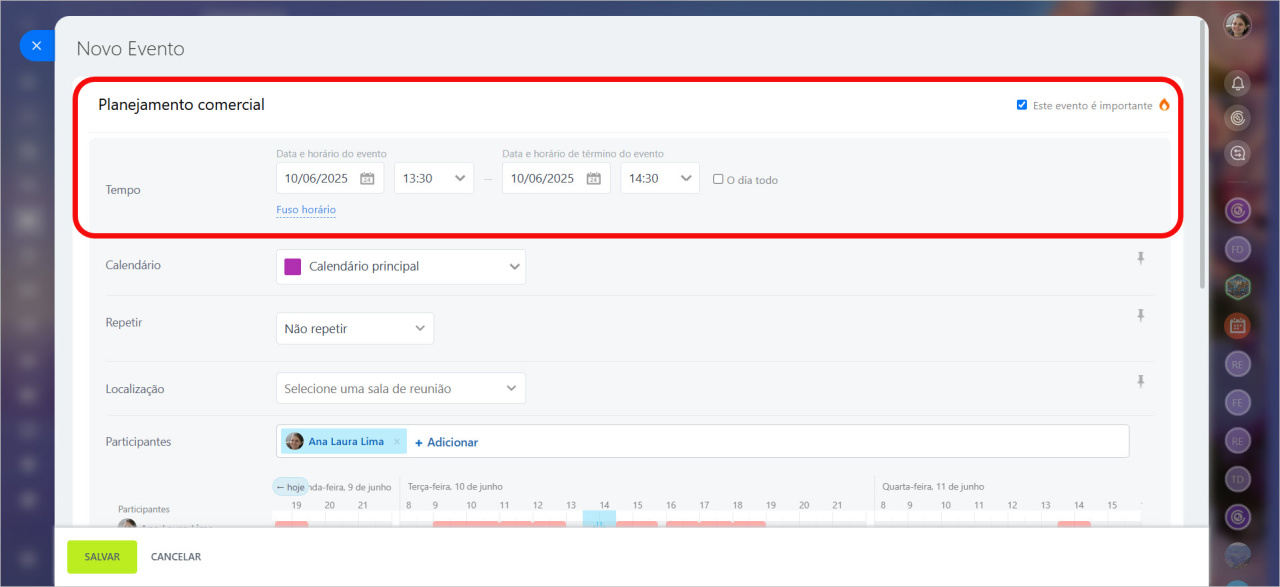The width and height of the screenshot is (1280, 587).
Task: Remove Ana Laura Lima from participants
Action: tap(397, 441)
